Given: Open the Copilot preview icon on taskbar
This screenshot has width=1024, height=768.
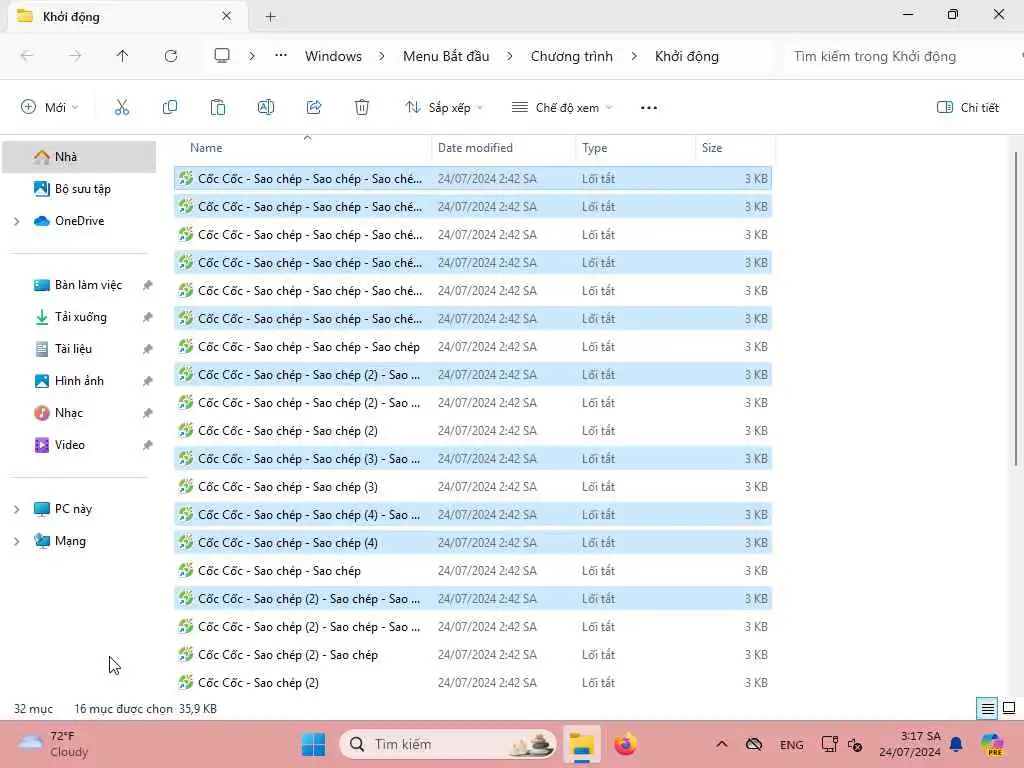Looking at the screenshot, I should (x=993, y=744).
